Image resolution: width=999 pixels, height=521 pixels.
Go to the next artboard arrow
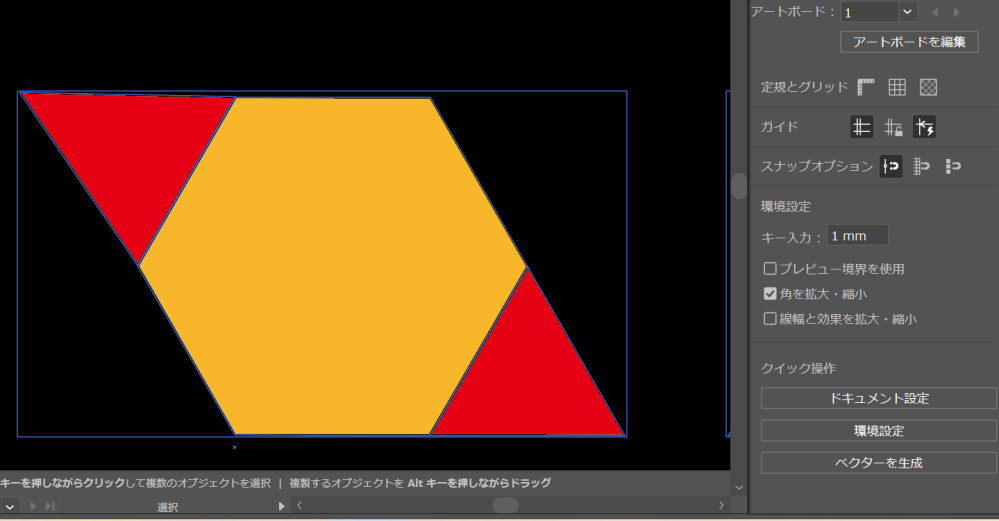tap(956, 12)
